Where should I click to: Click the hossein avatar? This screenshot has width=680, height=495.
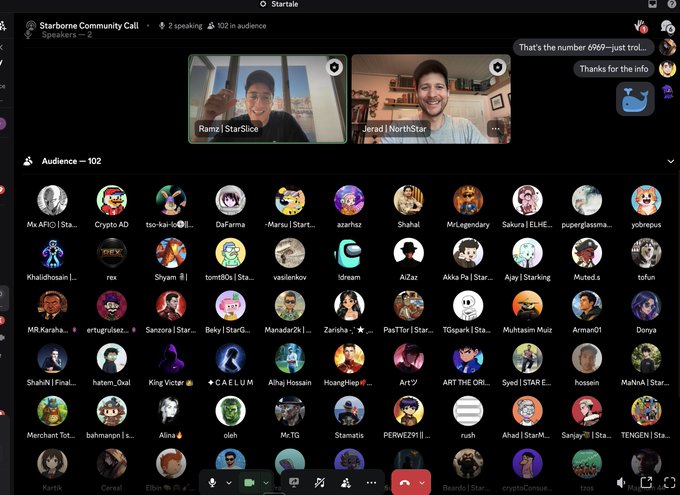tap(587, 358)
